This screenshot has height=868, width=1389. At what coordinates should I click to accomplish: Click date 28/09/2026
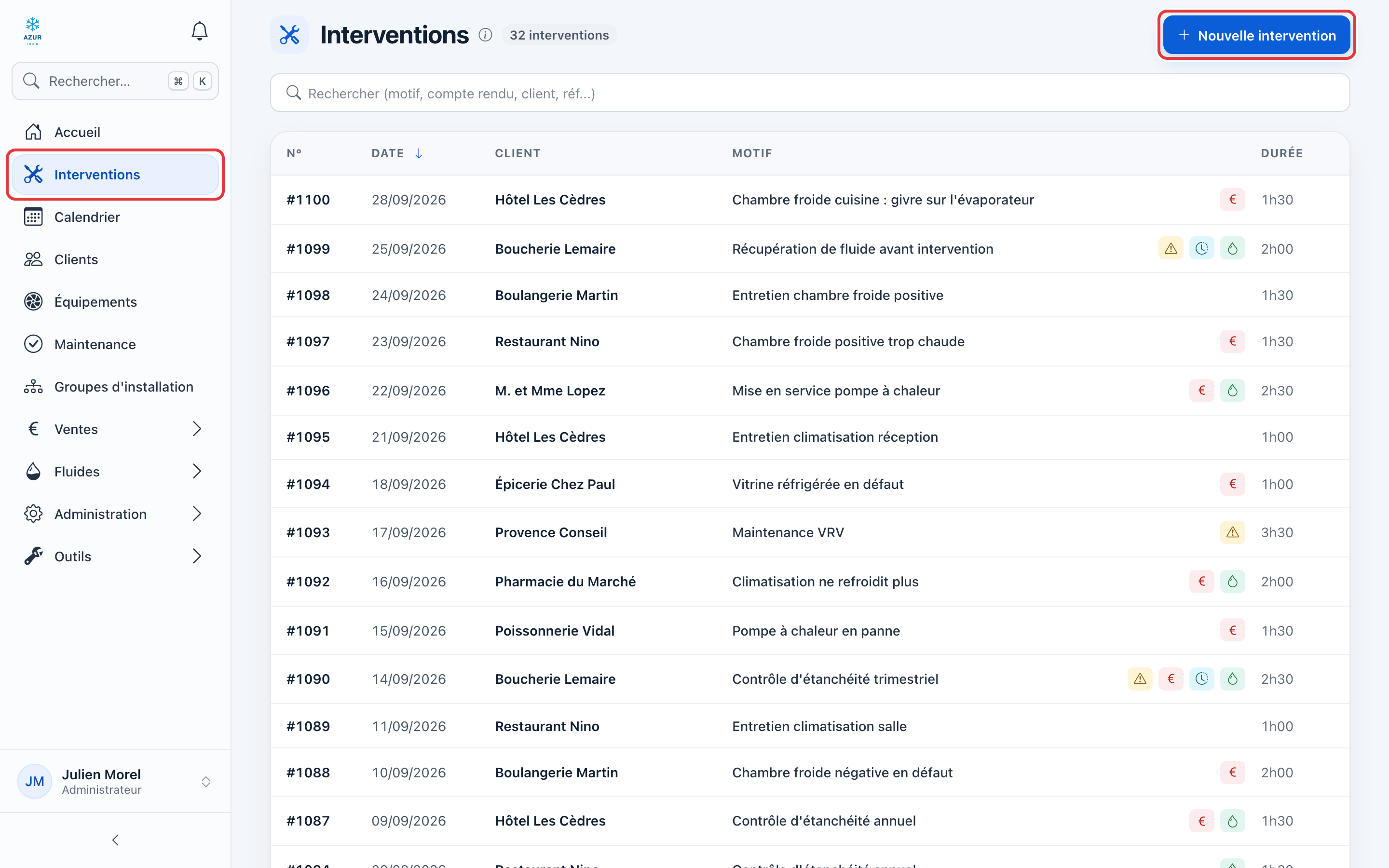click(409, 200)
